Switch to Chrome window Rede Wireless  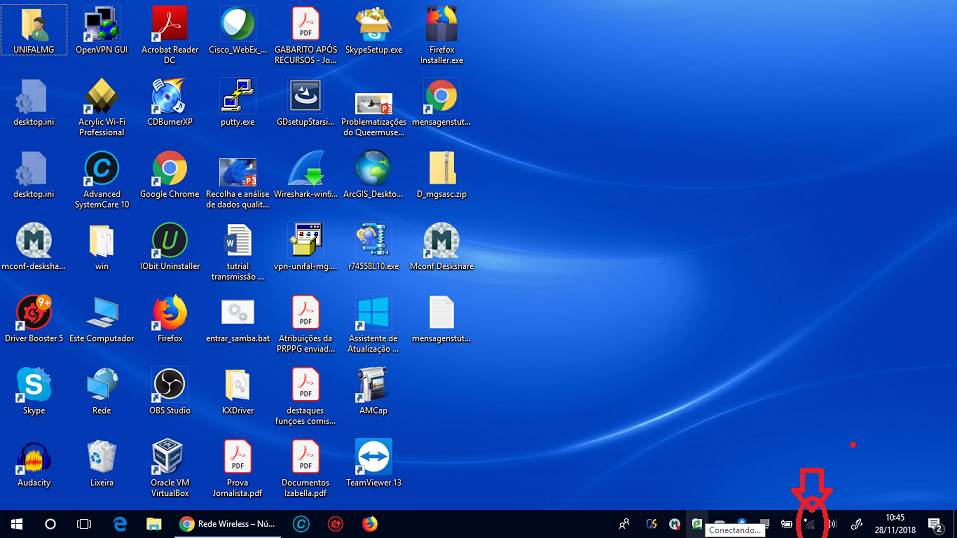[x=228, y=524]
